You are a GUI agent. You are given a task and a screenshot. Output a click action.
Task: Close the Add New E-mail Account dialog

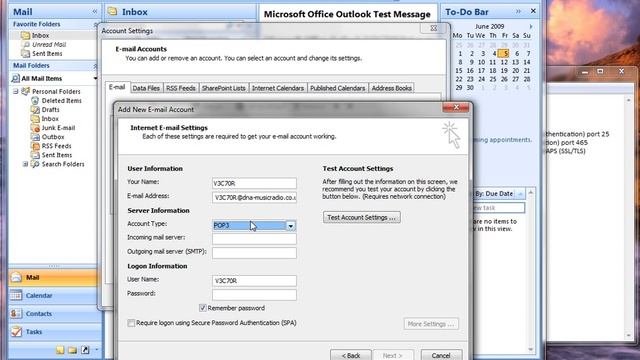tap(456, 107)
